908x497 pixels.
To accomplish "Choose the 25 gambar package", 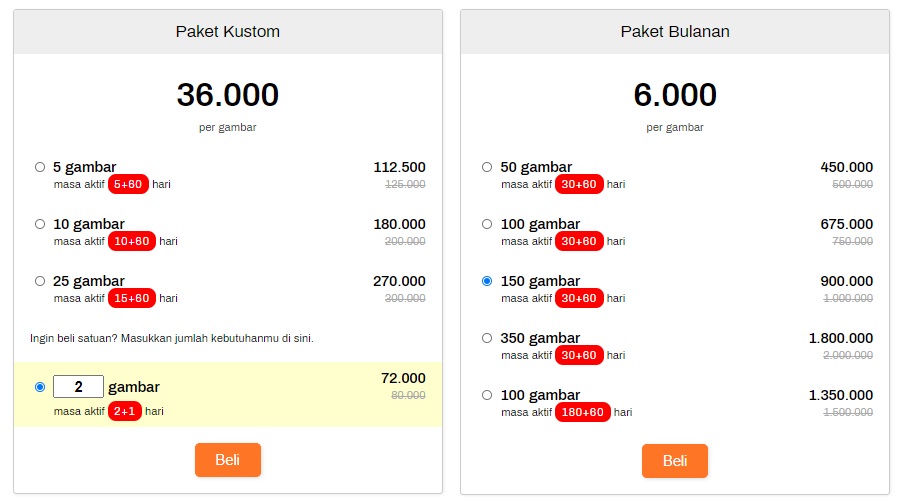I will pyautogui.click(x=39, y=281).
